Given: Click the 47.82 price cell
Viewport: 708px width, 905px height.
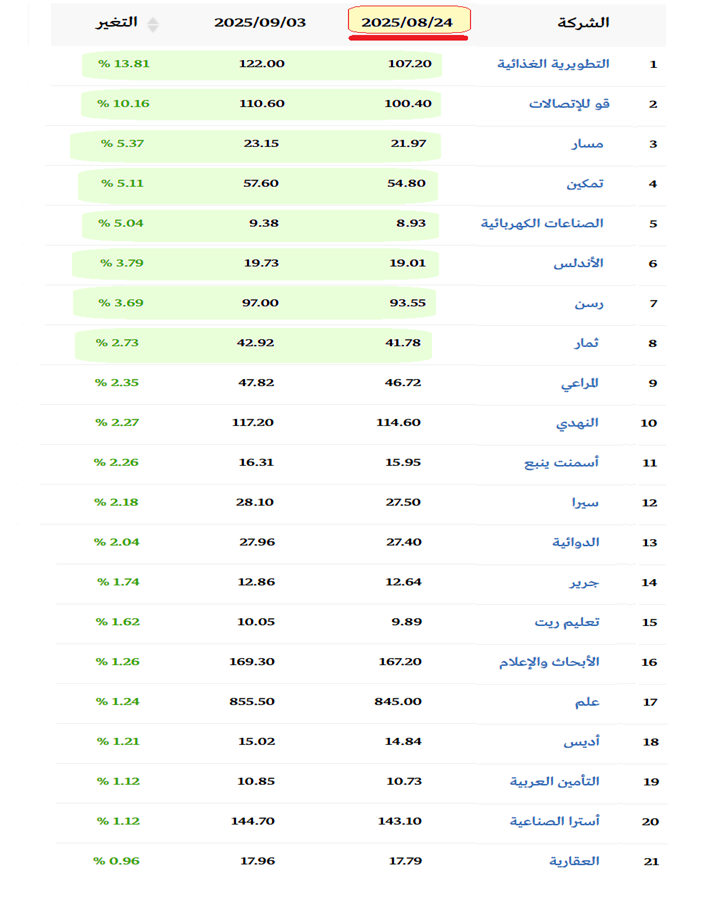Looking at the screenshot, I should click(256, 382).
